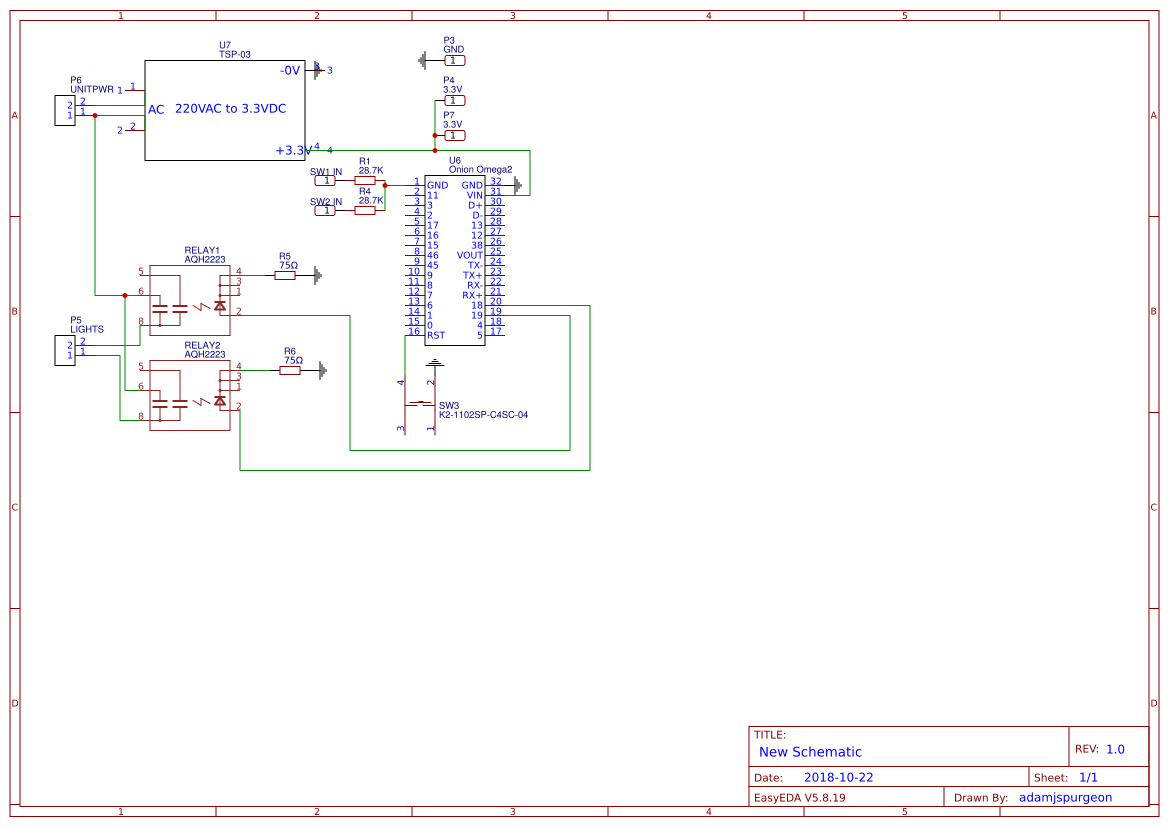Select the SW1 IN input connector
1169x828 pixels.
(325, 183)
